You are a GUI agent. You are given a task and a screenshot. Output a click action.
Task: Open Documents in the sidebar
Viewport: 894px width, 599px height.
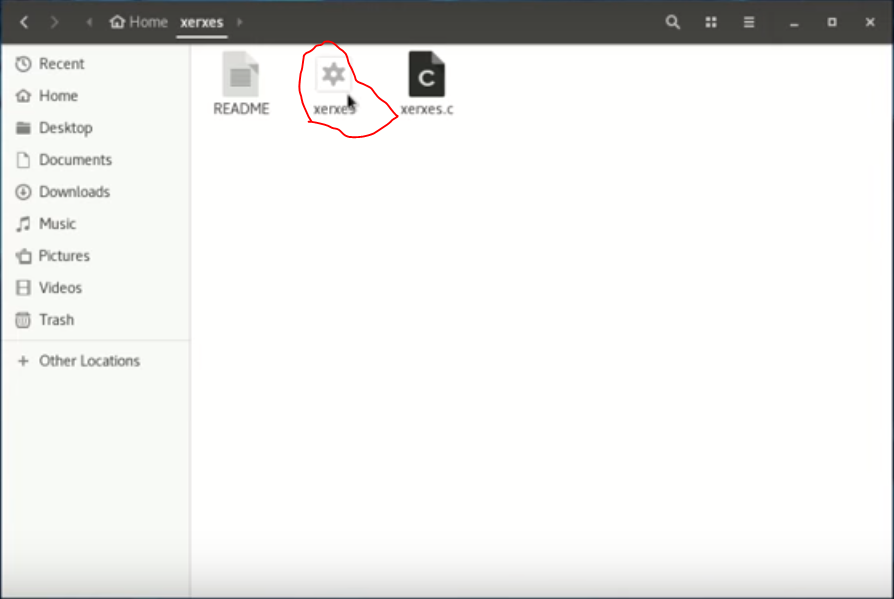pyautogui.click(x=75, y=160)
